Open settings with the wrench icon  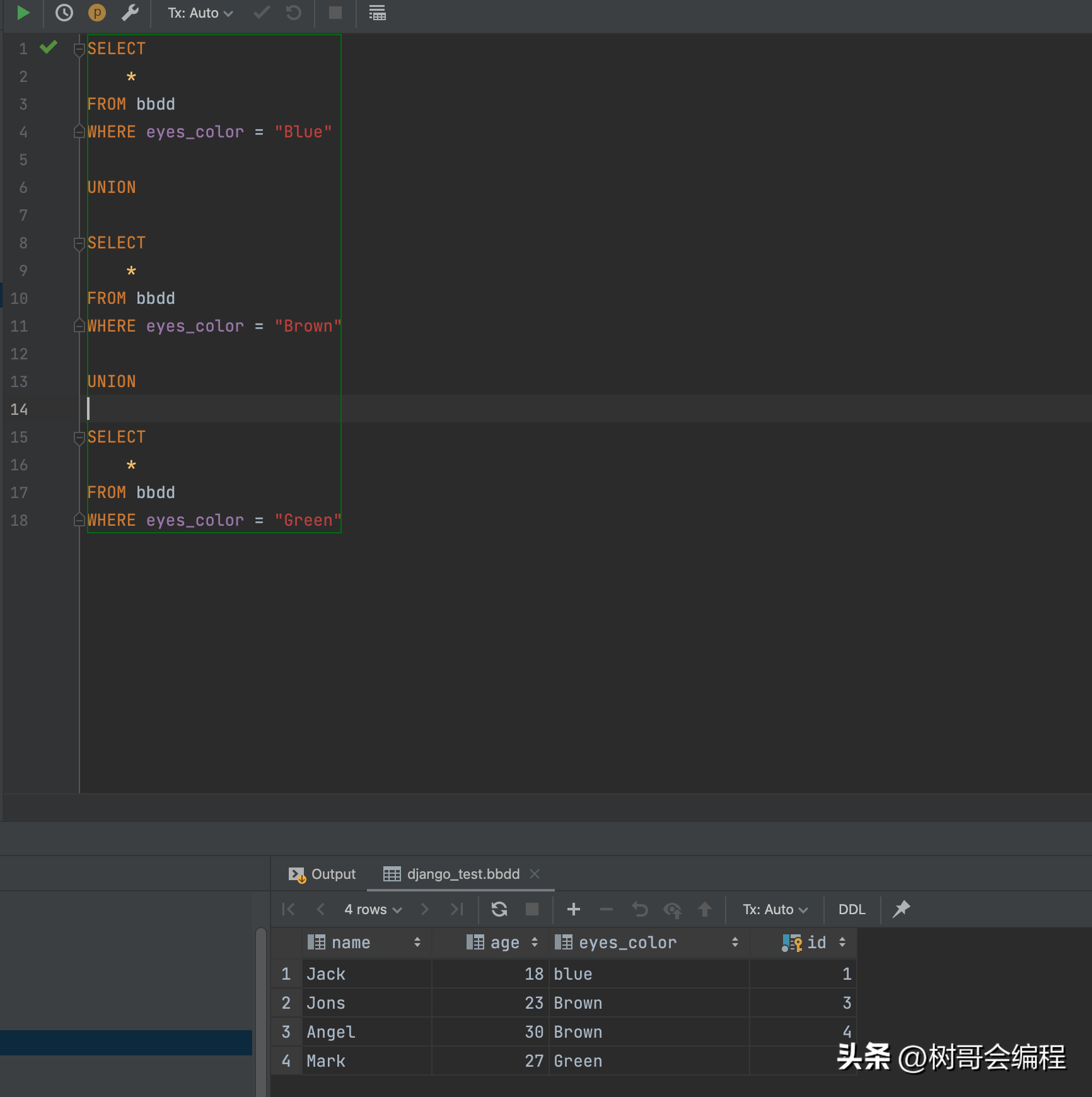pos(130,13)
